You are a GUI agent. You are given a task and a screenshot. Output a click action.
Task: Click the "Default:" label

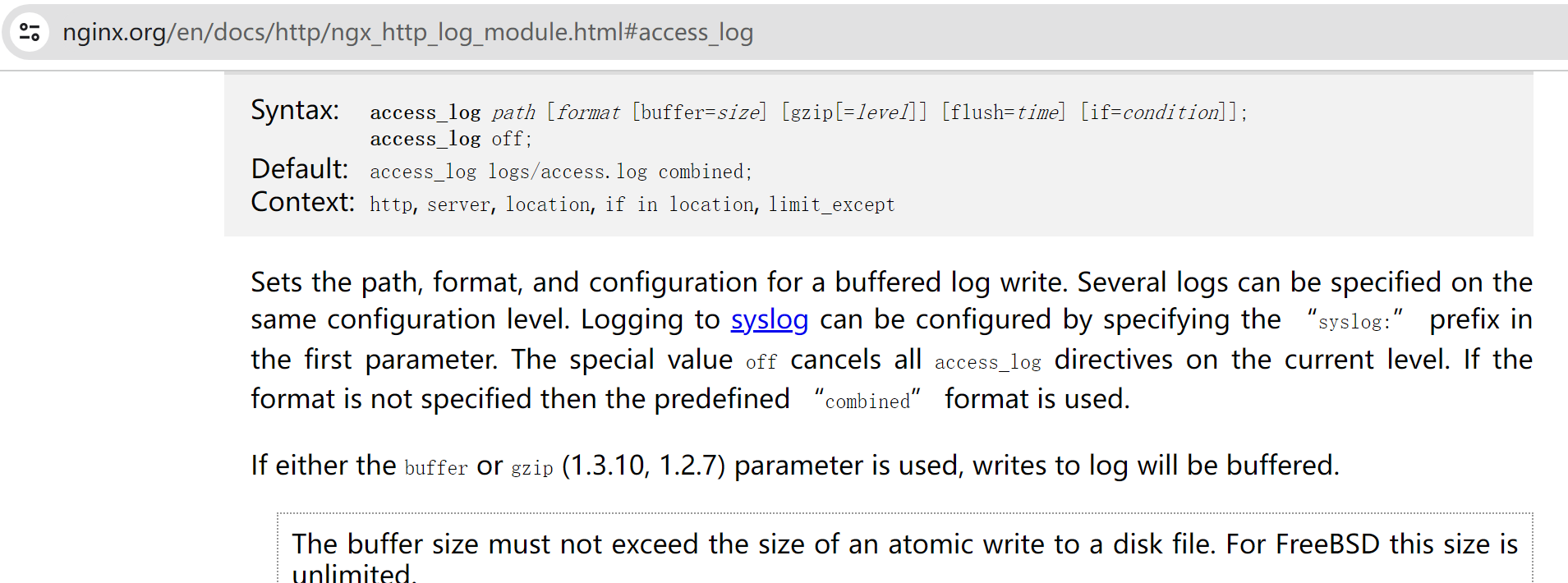(x=299, y=169)
